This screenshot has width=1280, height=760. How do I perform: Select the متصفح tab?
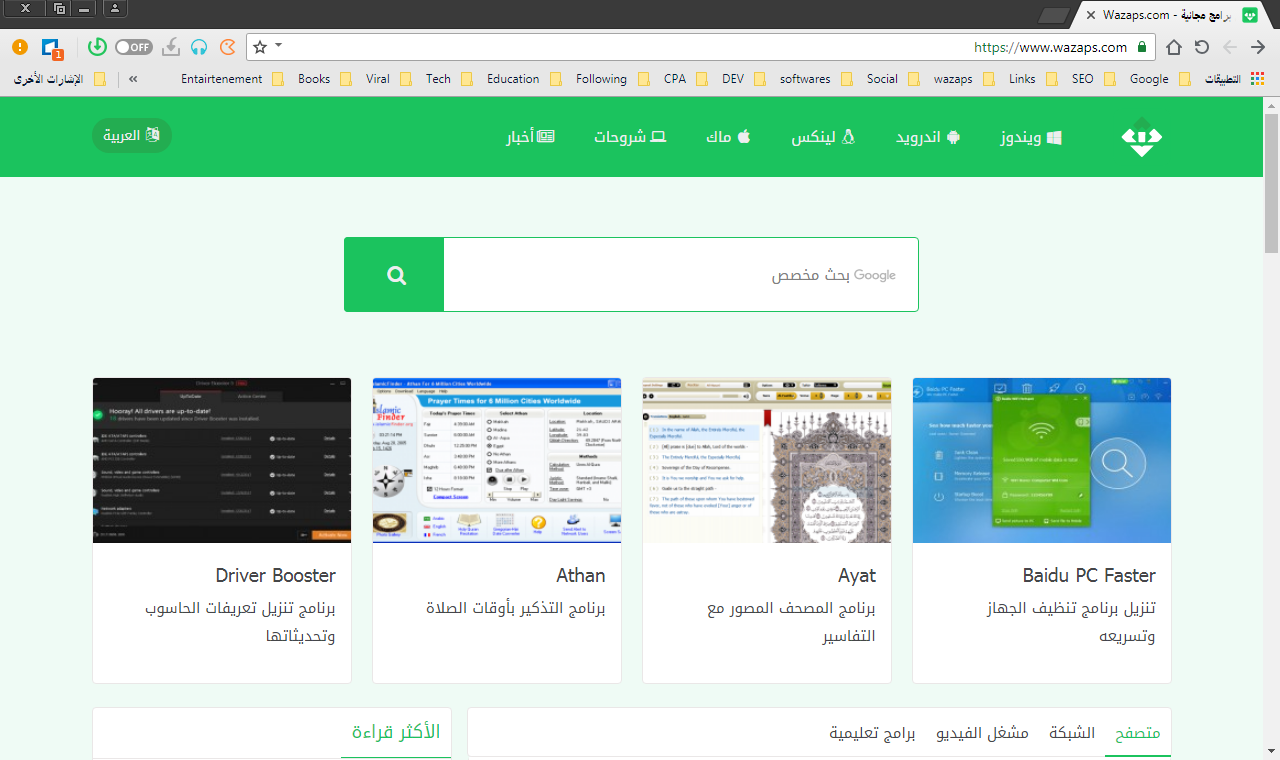tap(1138, 733)
